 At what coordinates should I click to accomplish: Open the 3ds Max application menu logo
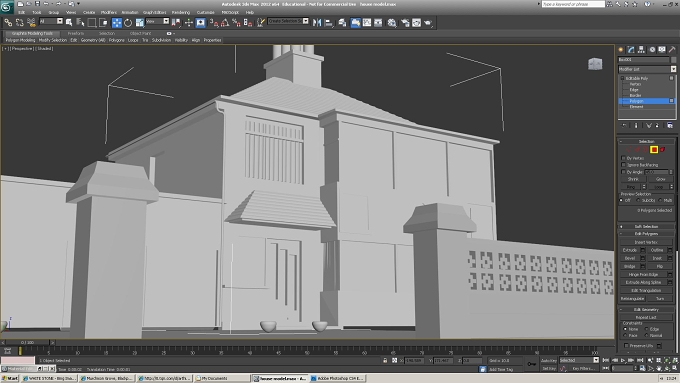pos(7,7)
